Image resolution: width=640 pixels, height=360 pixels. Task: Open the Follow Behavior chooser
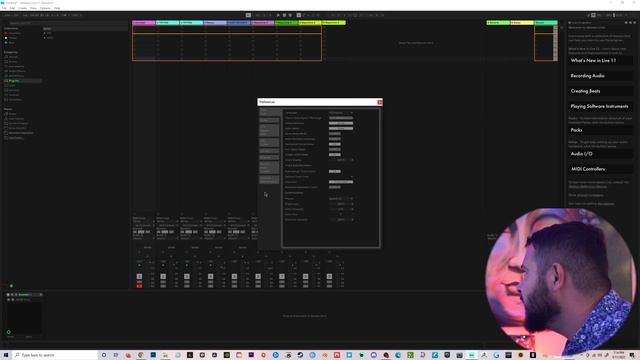pyautogui.click(x=341, y=123)
